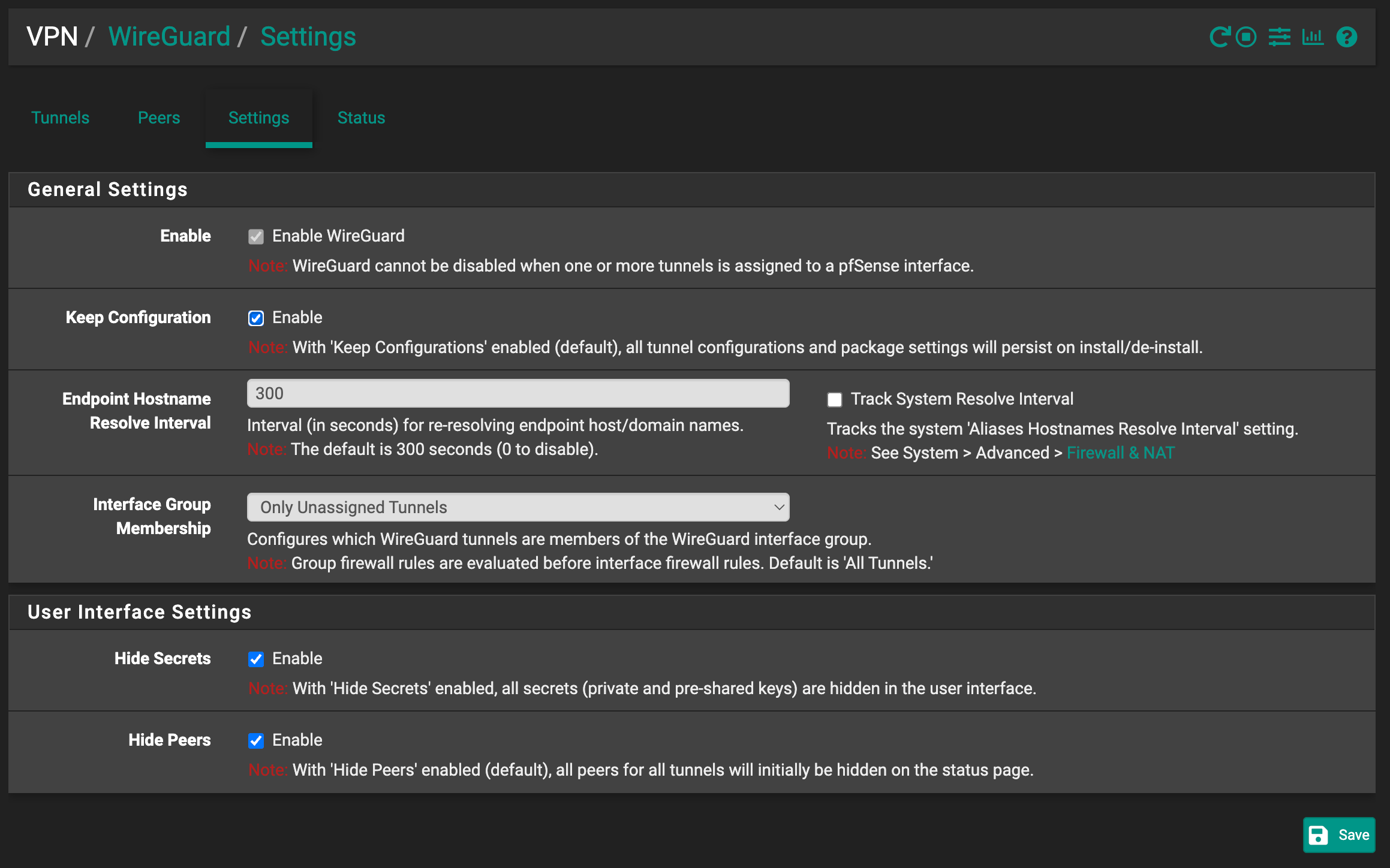
Task: Click the WireGuard breadcrumb link
Action: click(170, 37)
